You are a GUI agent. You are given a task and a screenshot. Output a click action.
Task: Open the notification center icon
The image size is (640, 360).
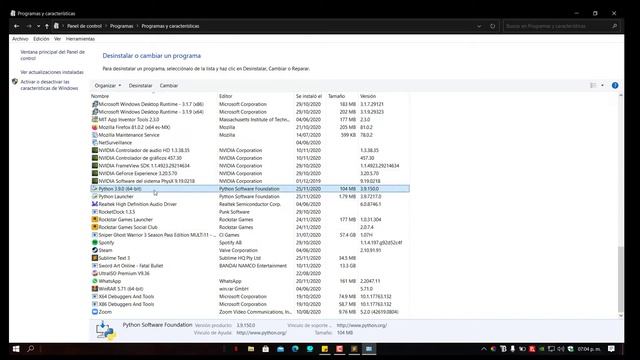click(x=611, y=349)
